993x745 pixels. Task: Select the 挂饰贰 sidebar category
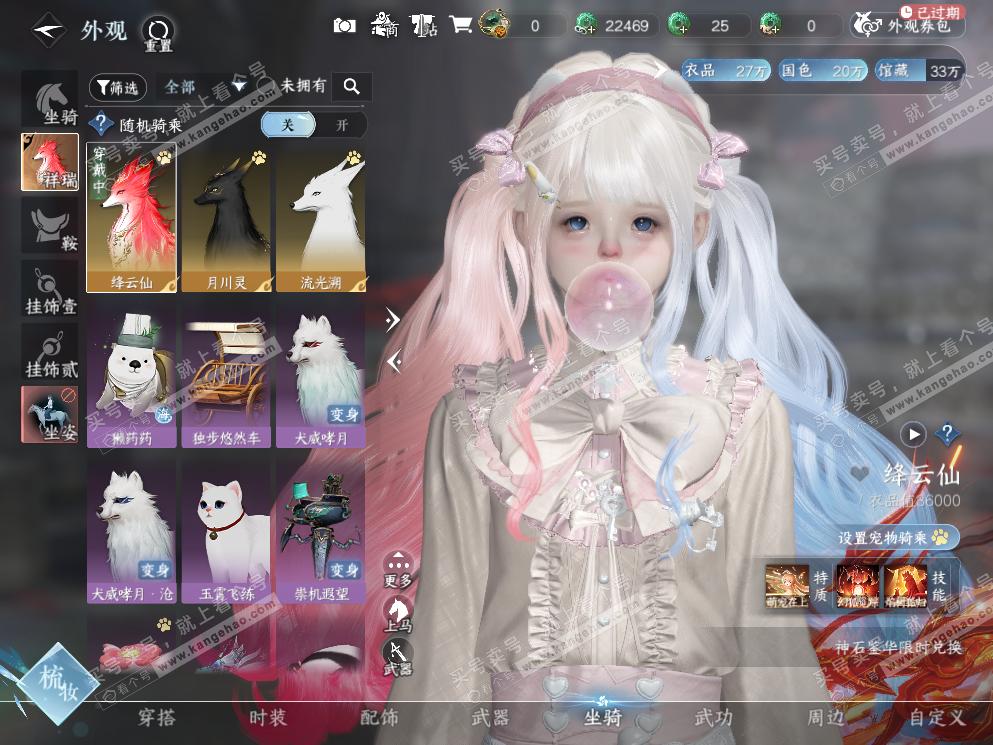(x=50, y=352)
